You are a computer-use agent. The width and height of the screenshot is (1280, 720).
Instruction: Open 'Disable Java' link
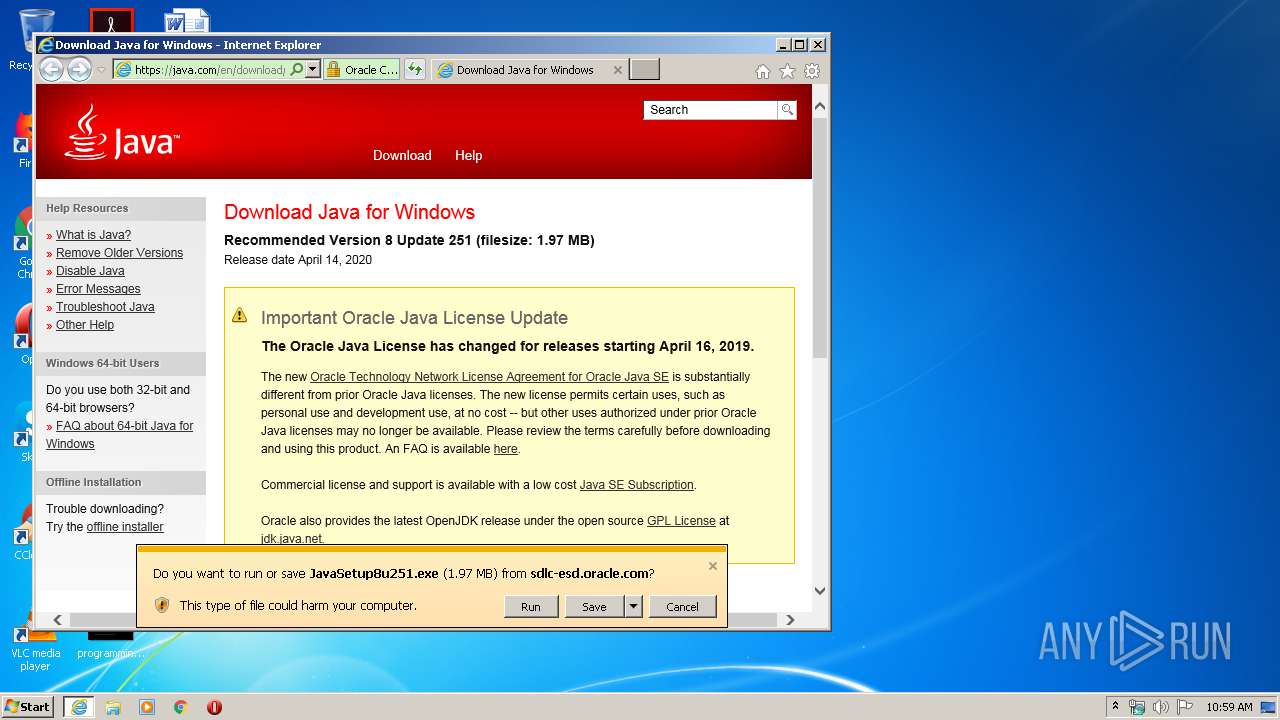click(90, 271)
